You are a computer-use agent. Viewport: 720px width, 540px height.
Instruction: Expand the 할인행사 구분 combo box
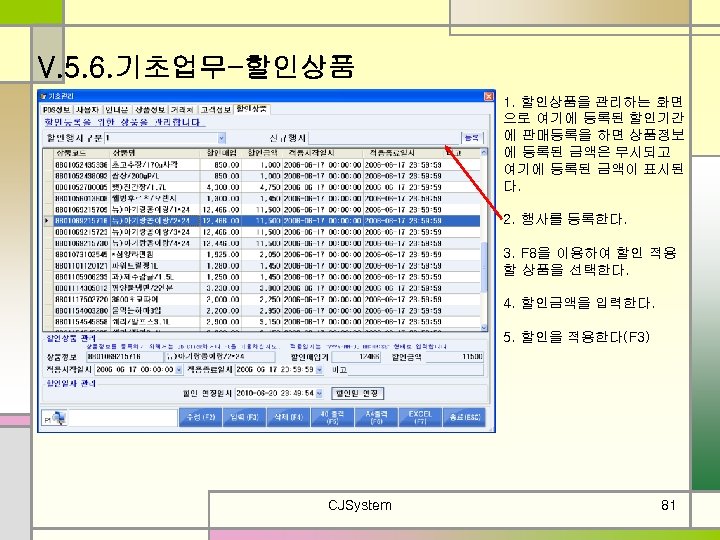tap(222, 138)
